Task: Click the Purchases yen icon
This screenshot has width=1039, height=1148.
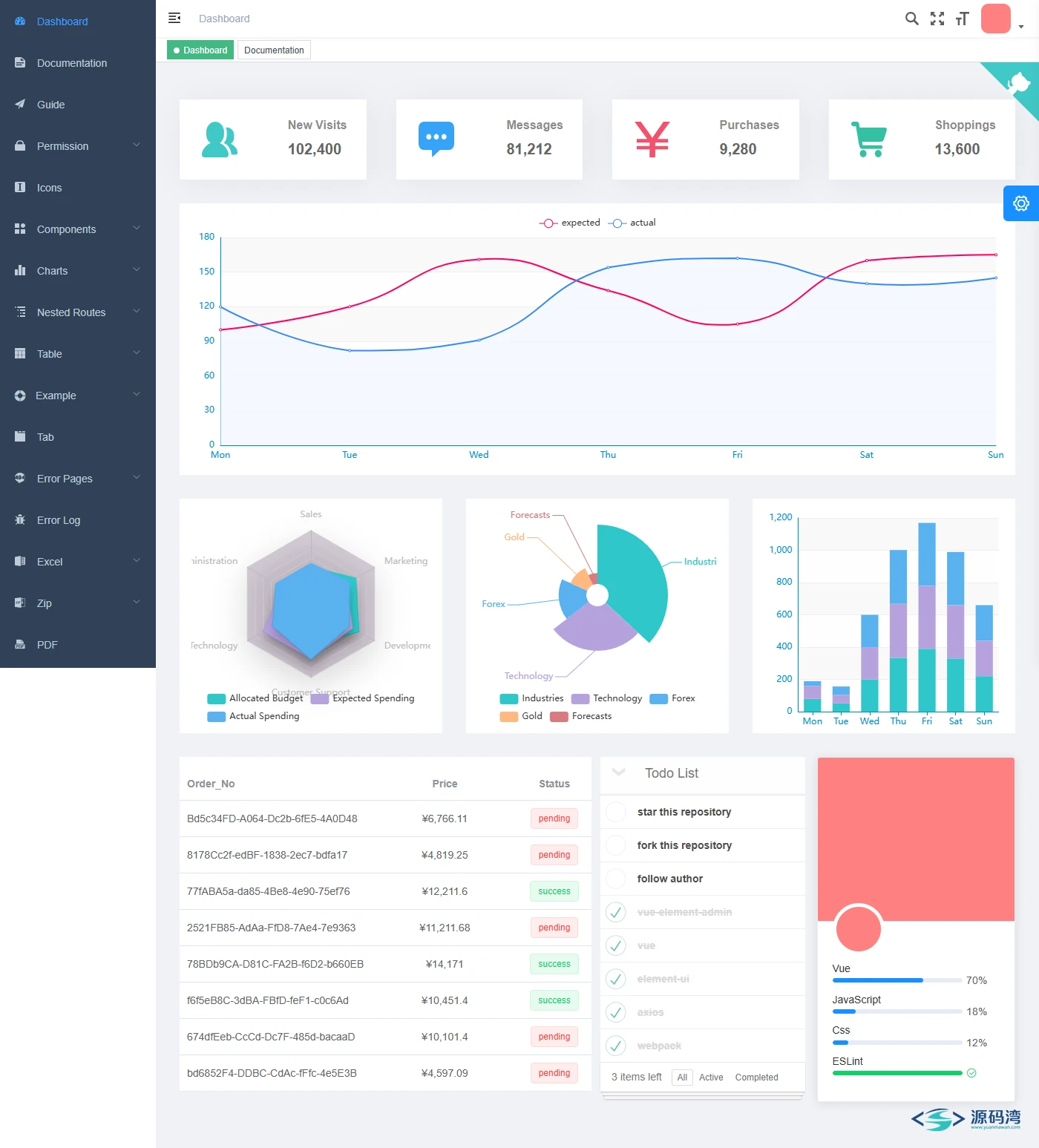Action: 652,140
